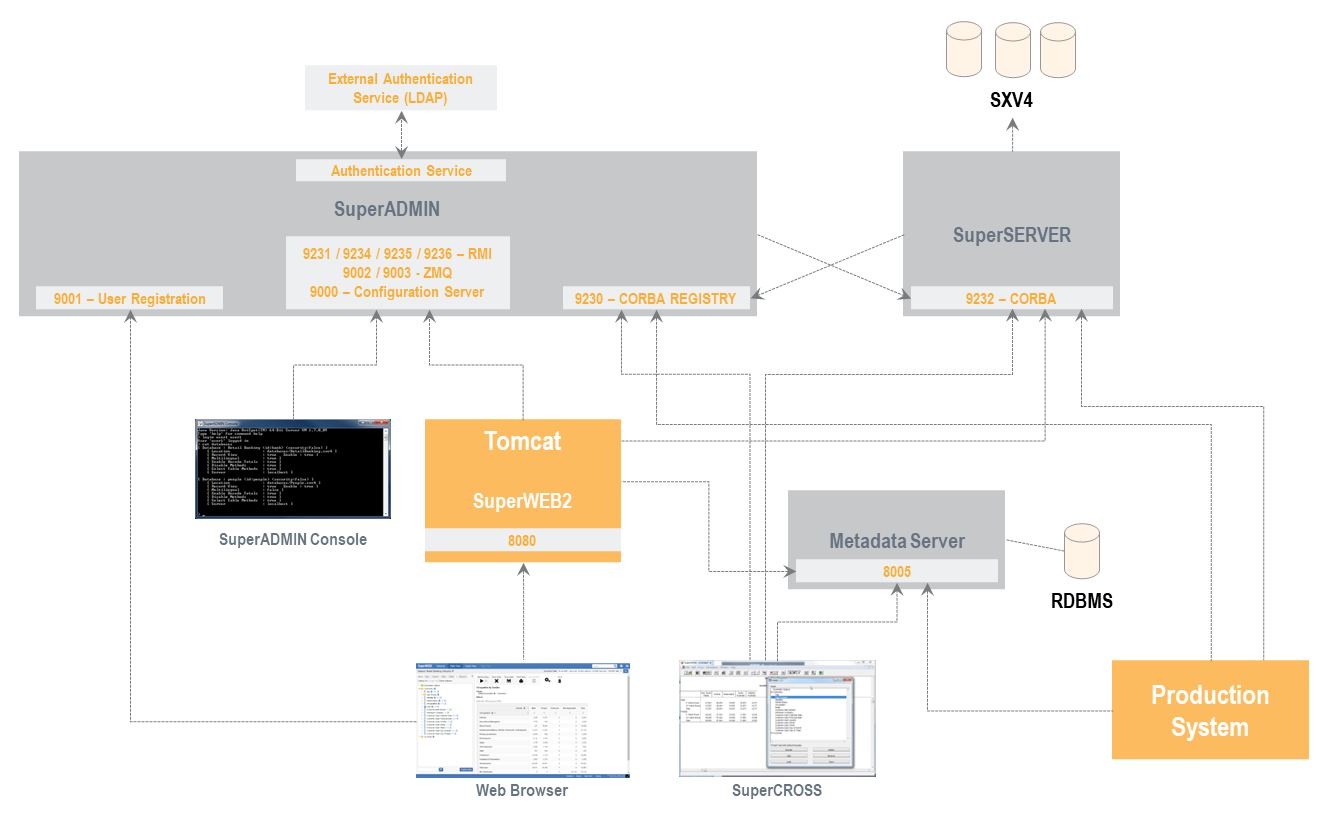Click the Production System orange box

(1209, 710)
